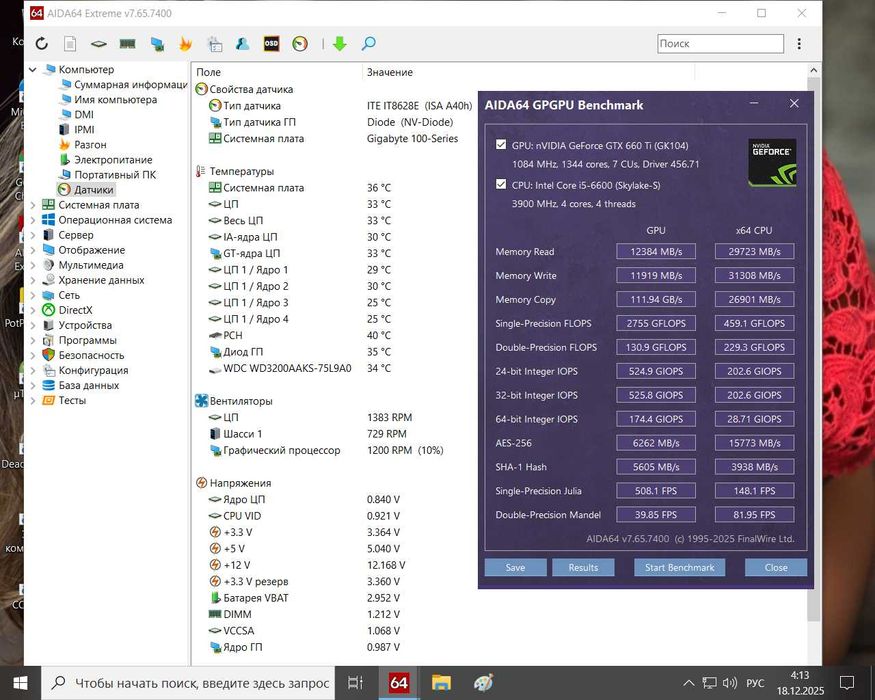Collapse the Компьютер tree node

(x=33, y=70)
